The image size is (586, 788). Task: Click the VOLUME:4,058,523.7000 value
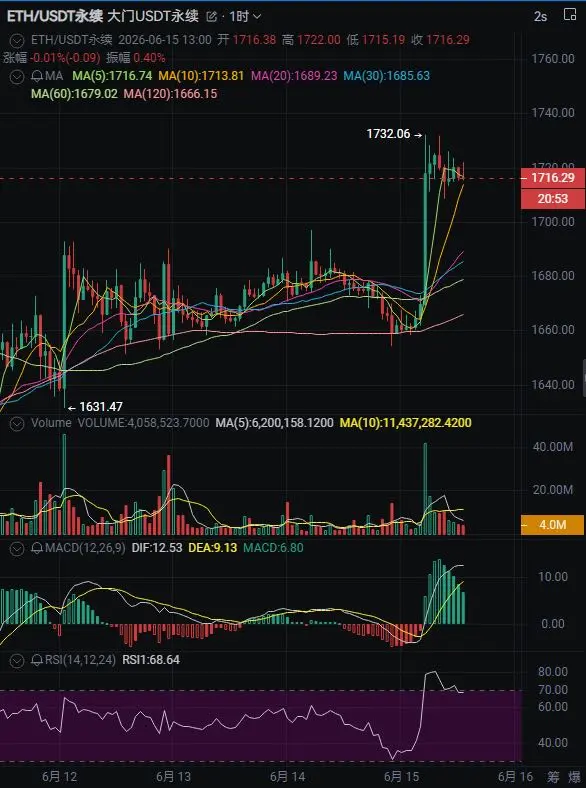pos(143,423)
